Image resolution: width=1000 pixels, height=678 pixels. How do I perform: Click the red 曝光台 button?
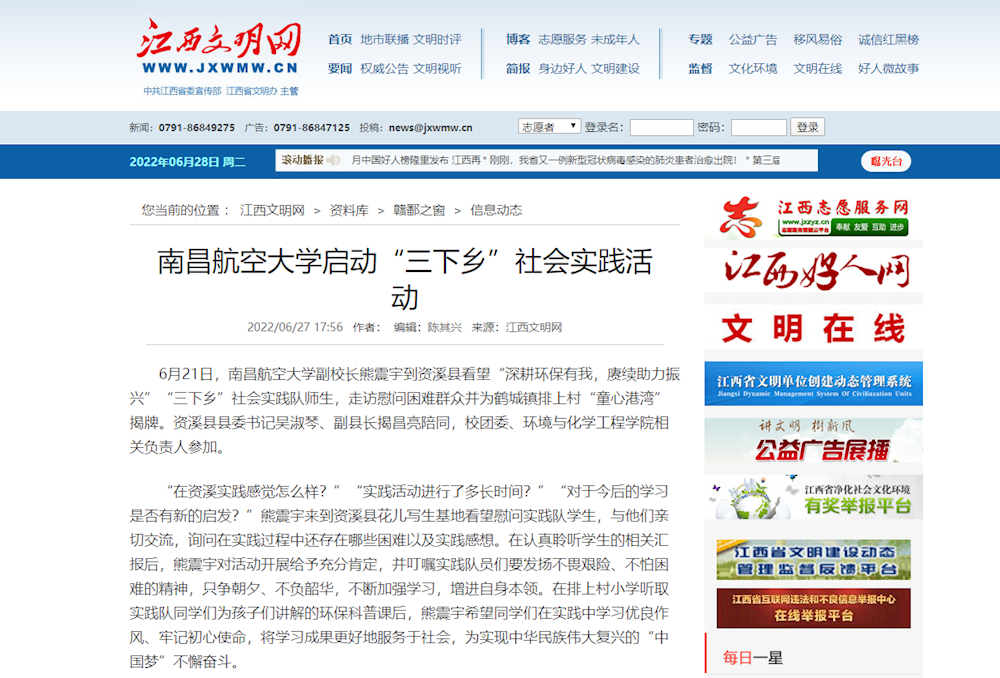pos(885,161)
